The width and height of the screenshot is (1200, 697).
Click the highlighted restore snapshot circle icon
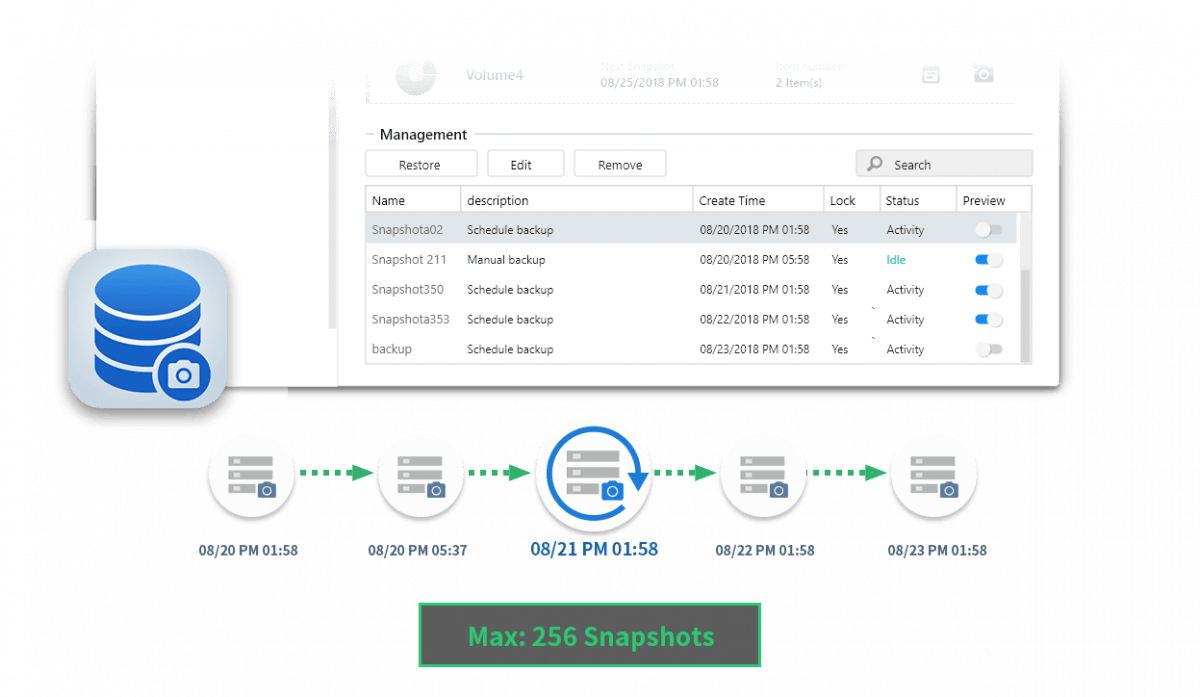click(594, 473)
